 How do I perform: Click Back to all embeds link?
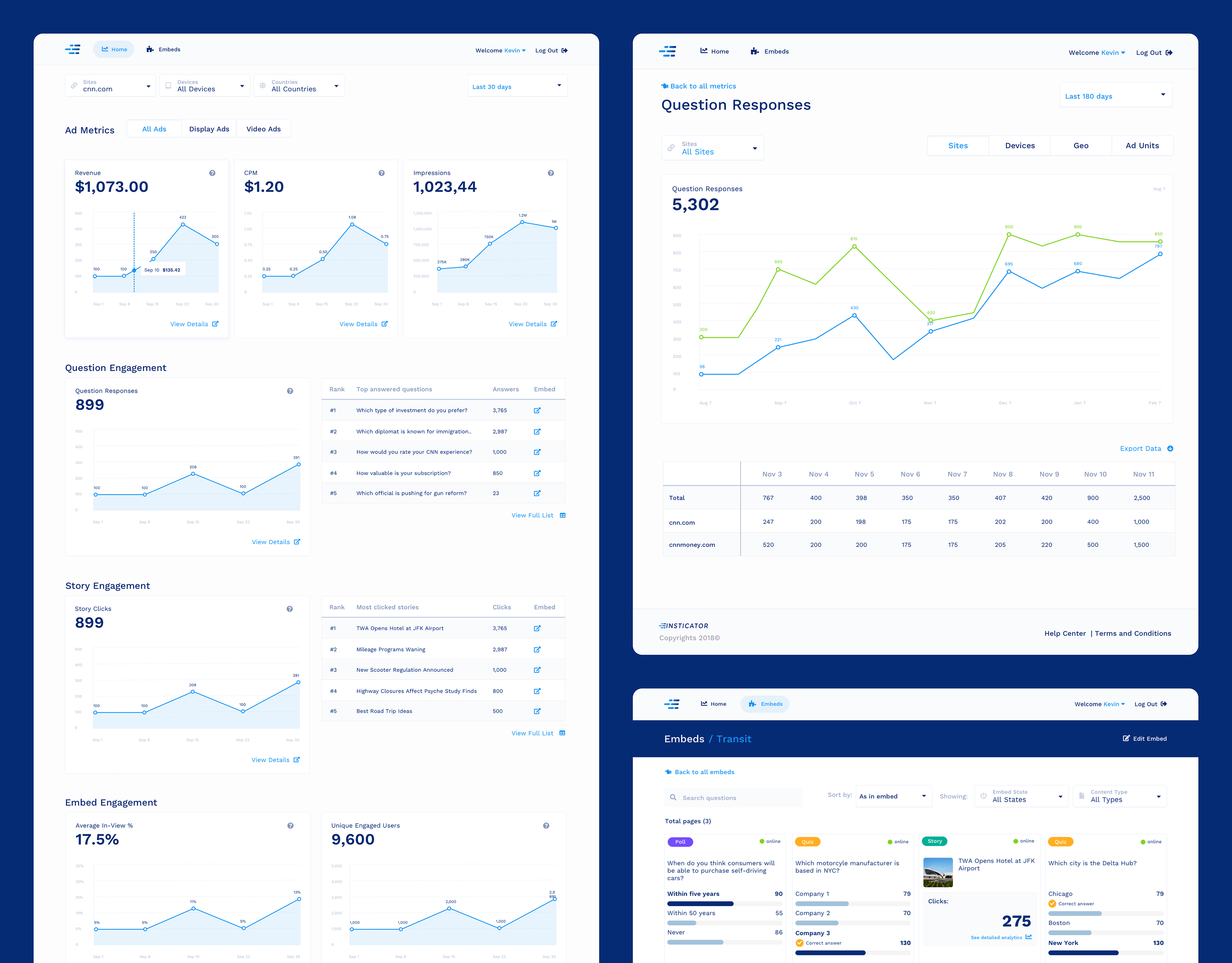(x=699, y=772)
